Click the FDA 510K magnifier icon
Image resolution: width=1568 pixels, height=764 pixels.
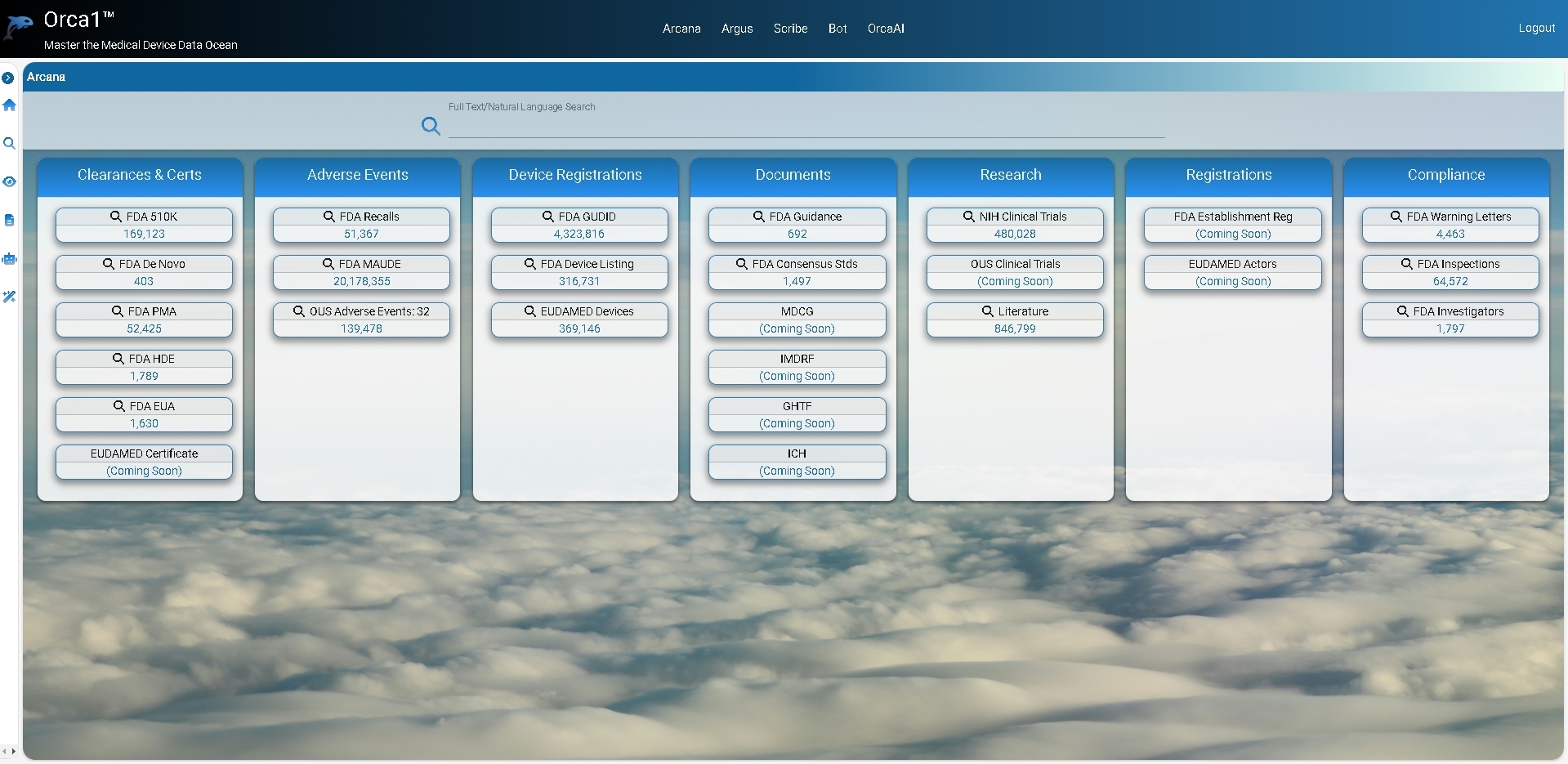[116, 217]
